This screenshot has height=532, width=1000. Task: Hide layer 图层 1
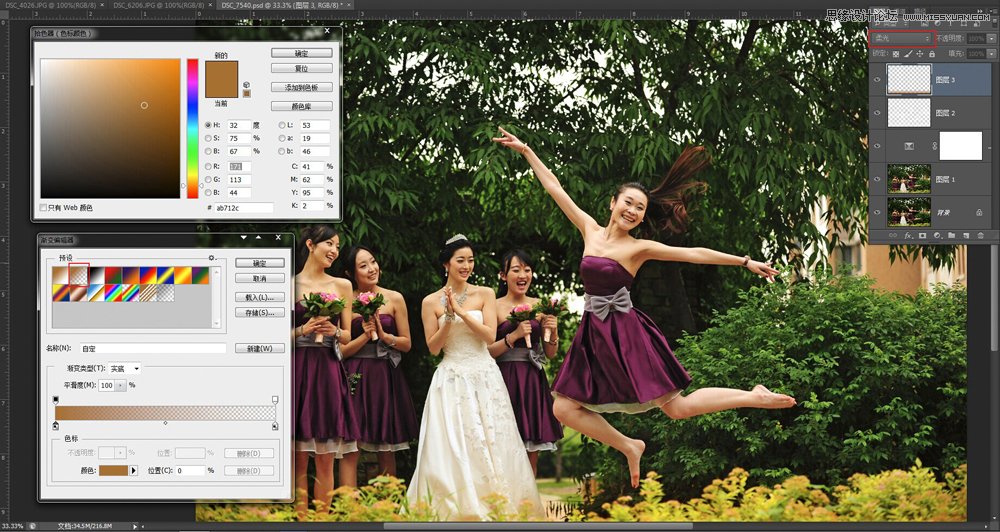(x=877, y=179)
